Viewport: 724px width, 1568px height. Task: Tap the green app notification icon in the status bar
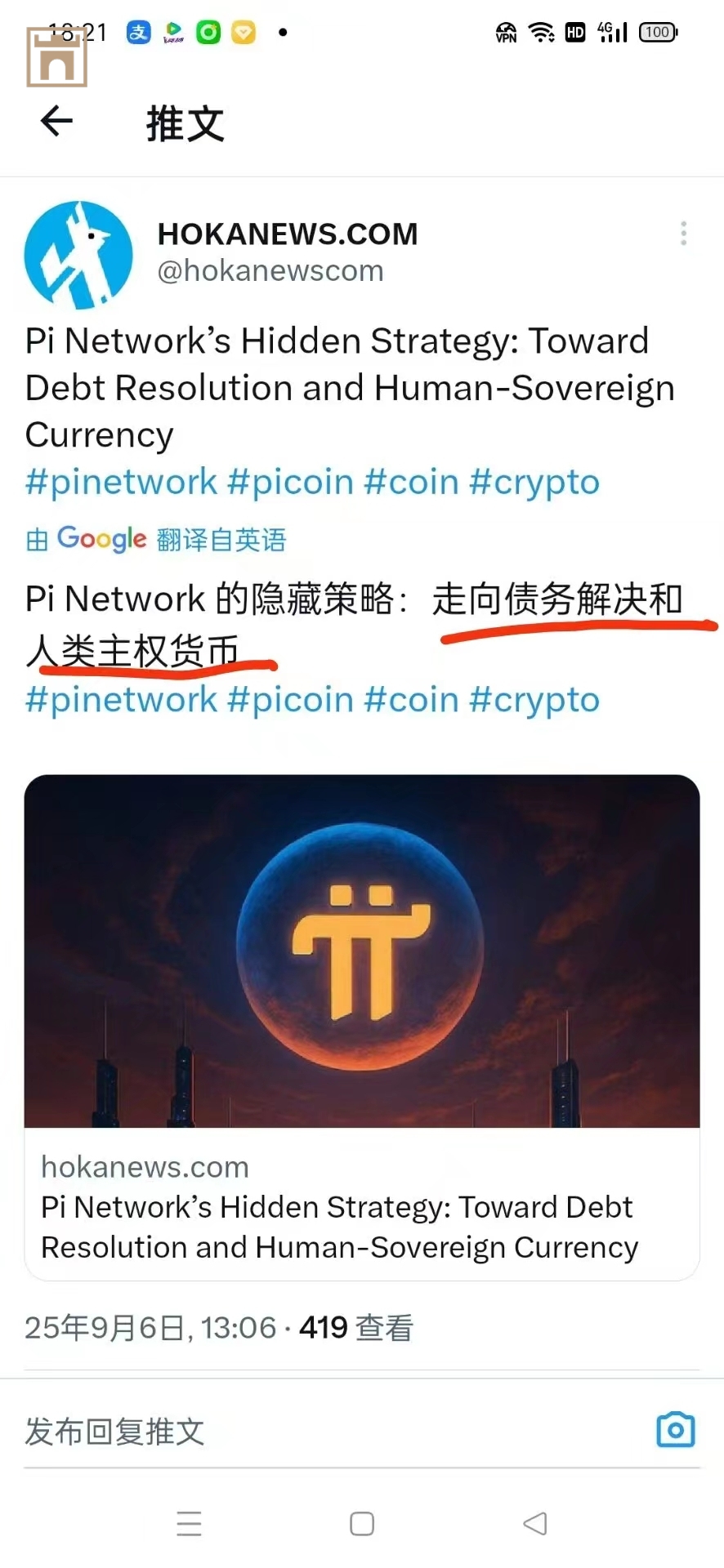[x=208, y=33]
